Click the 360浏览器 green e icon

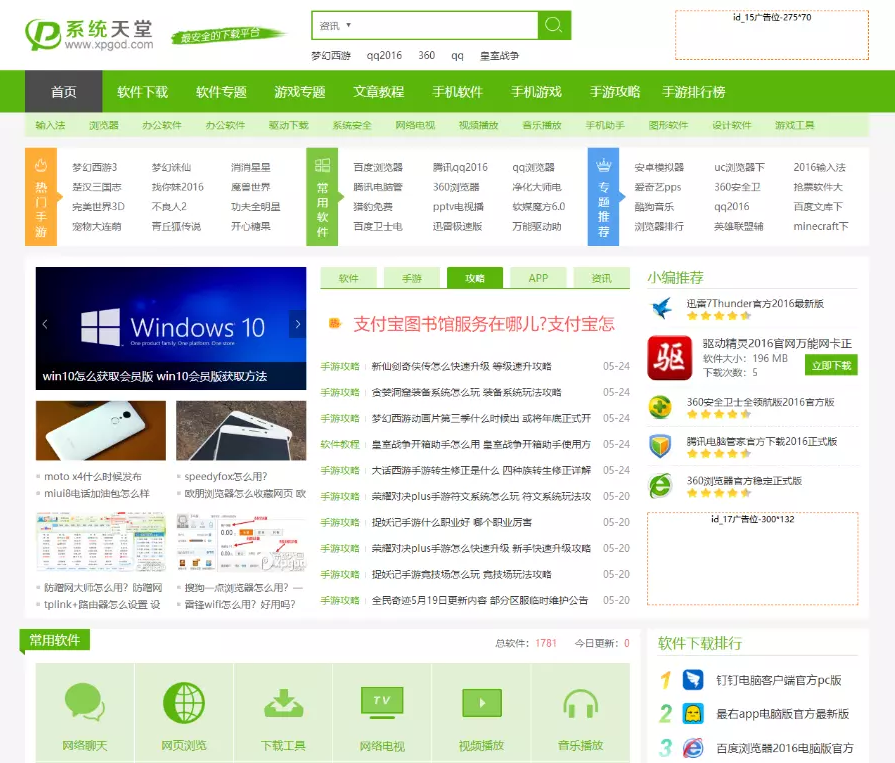click(x=660, y=486)
